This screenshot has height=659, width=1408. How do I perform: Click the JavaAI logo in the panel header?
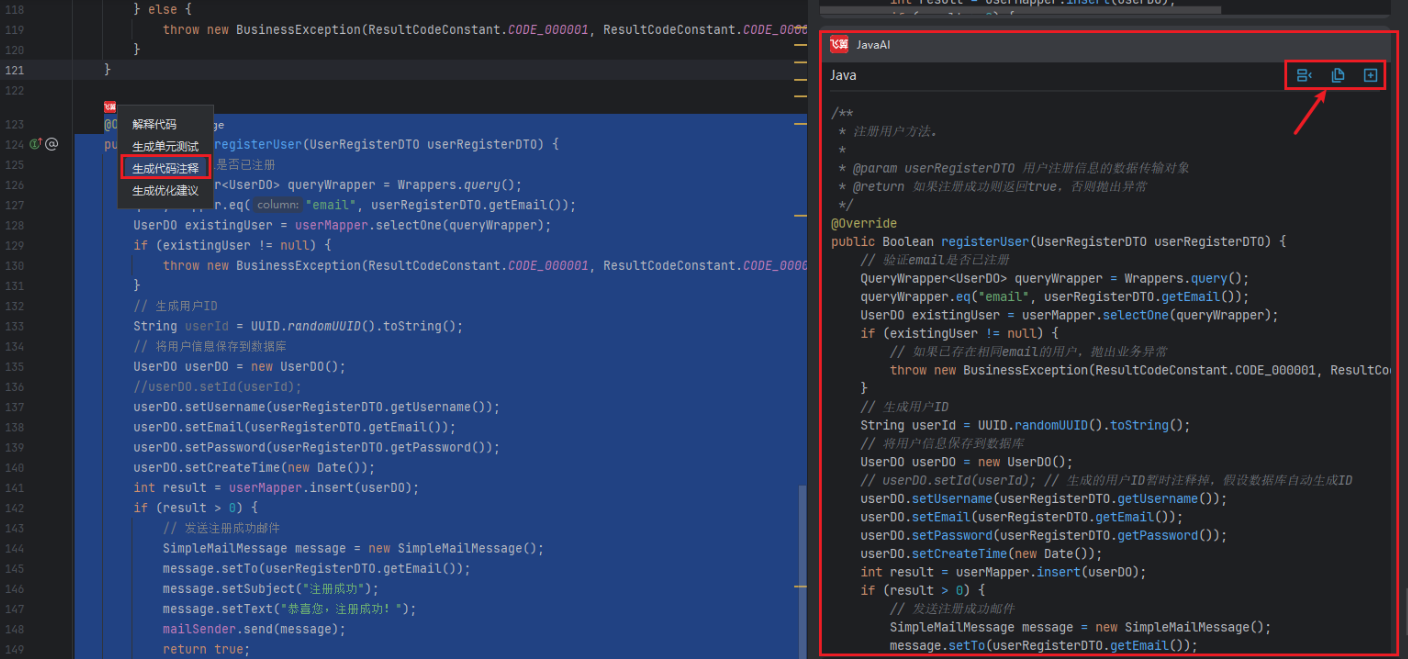(x=839, y=45)
